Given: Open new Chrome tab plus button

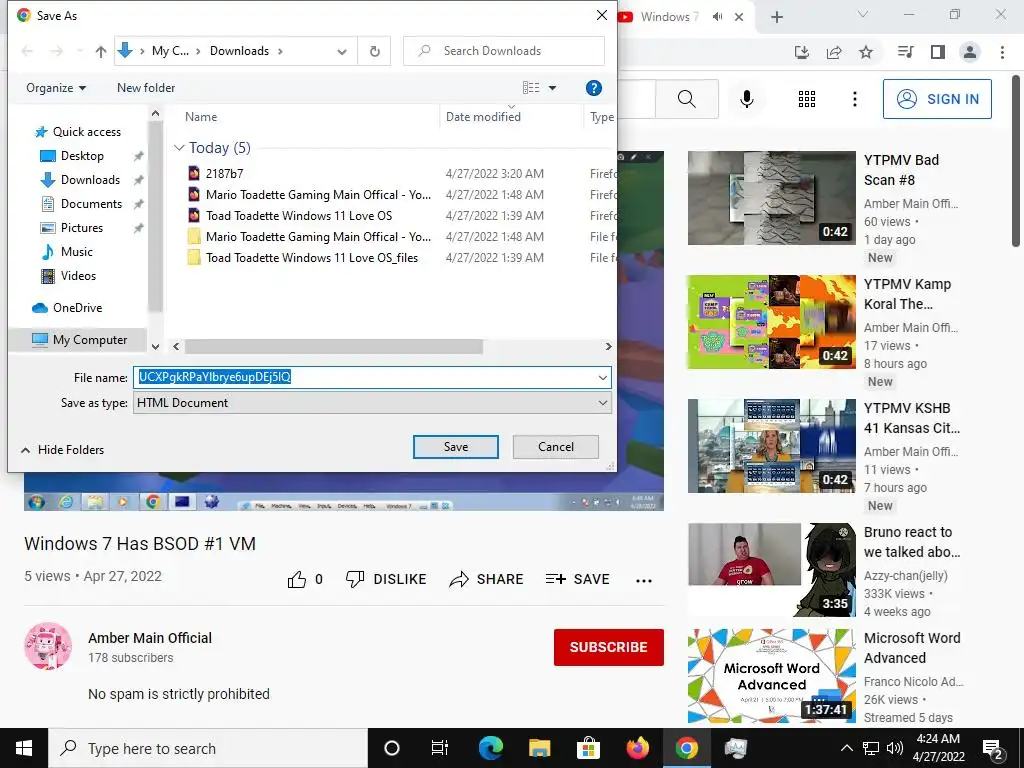Looking at the screenshot, I should 776,17.
